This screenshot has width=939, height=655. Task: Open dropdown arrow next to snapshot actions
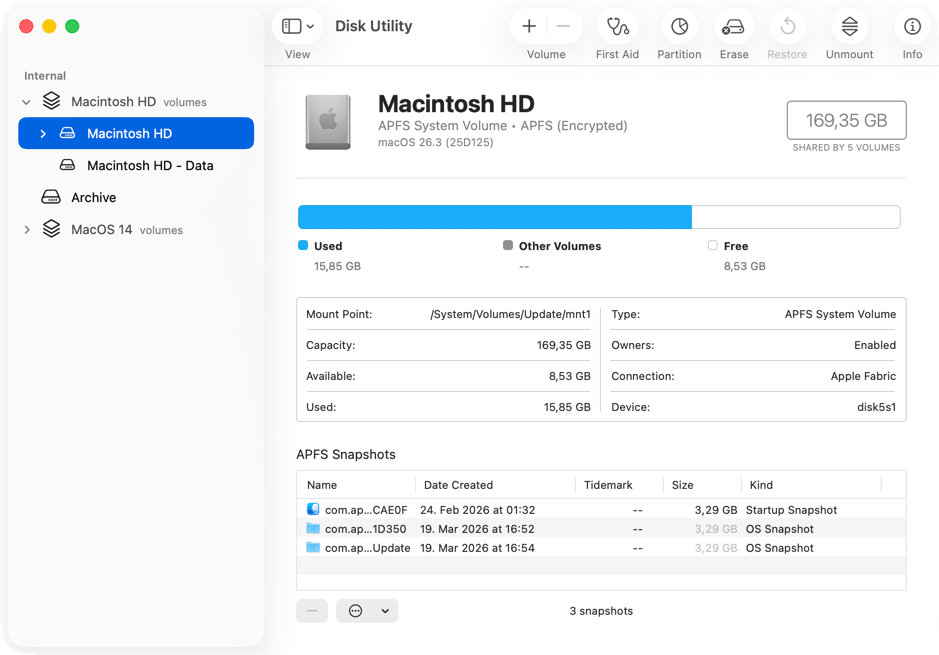(385, 611)
